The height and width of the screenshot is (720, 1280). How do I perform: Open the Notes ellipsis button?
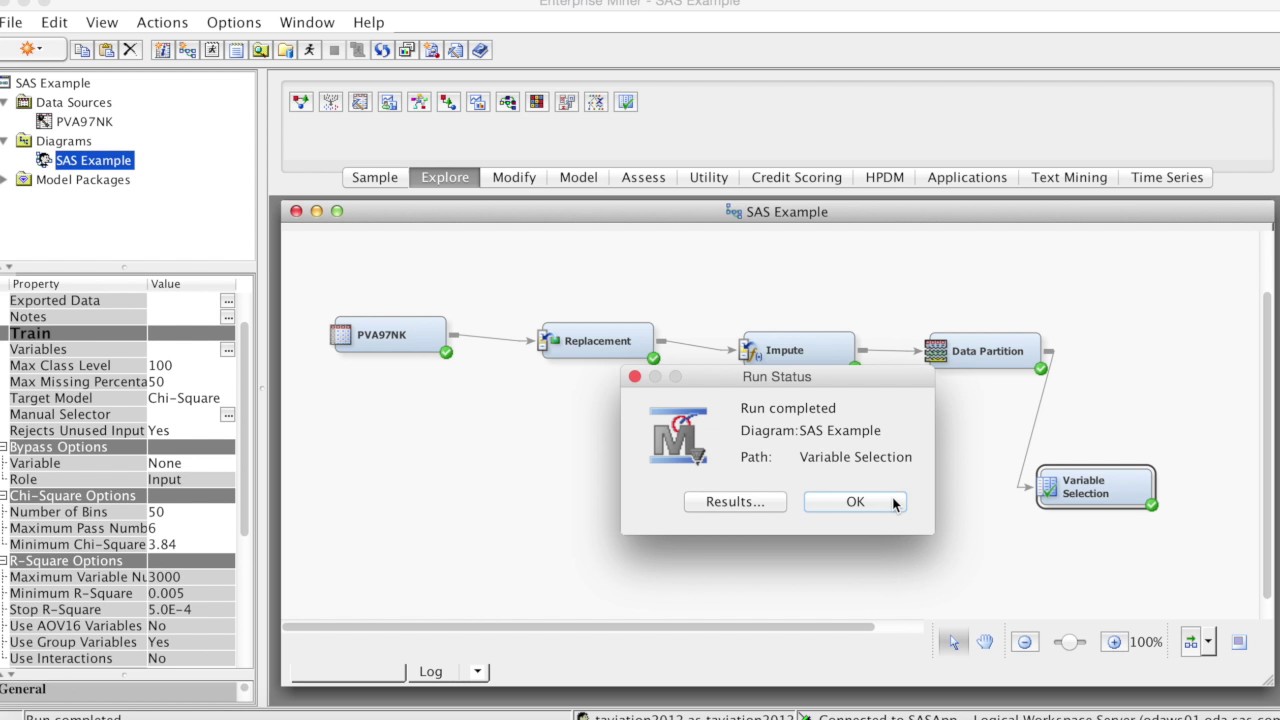point(228,317)
